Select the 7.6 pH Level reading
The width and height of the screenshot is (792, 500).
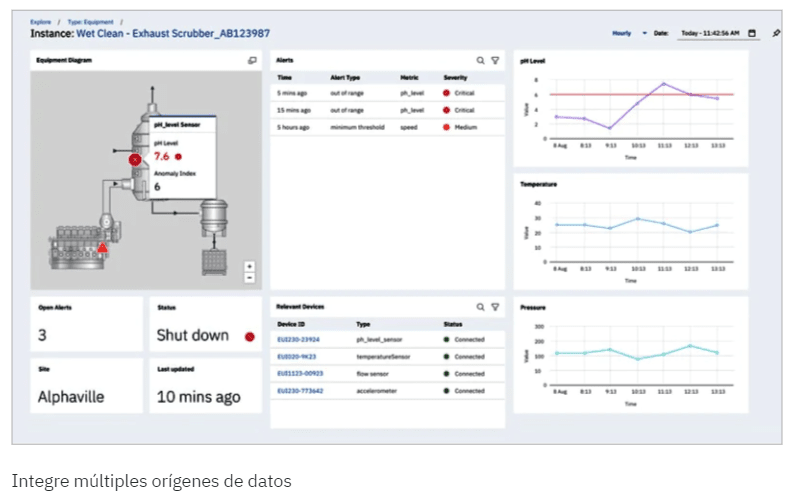[162, 157]
